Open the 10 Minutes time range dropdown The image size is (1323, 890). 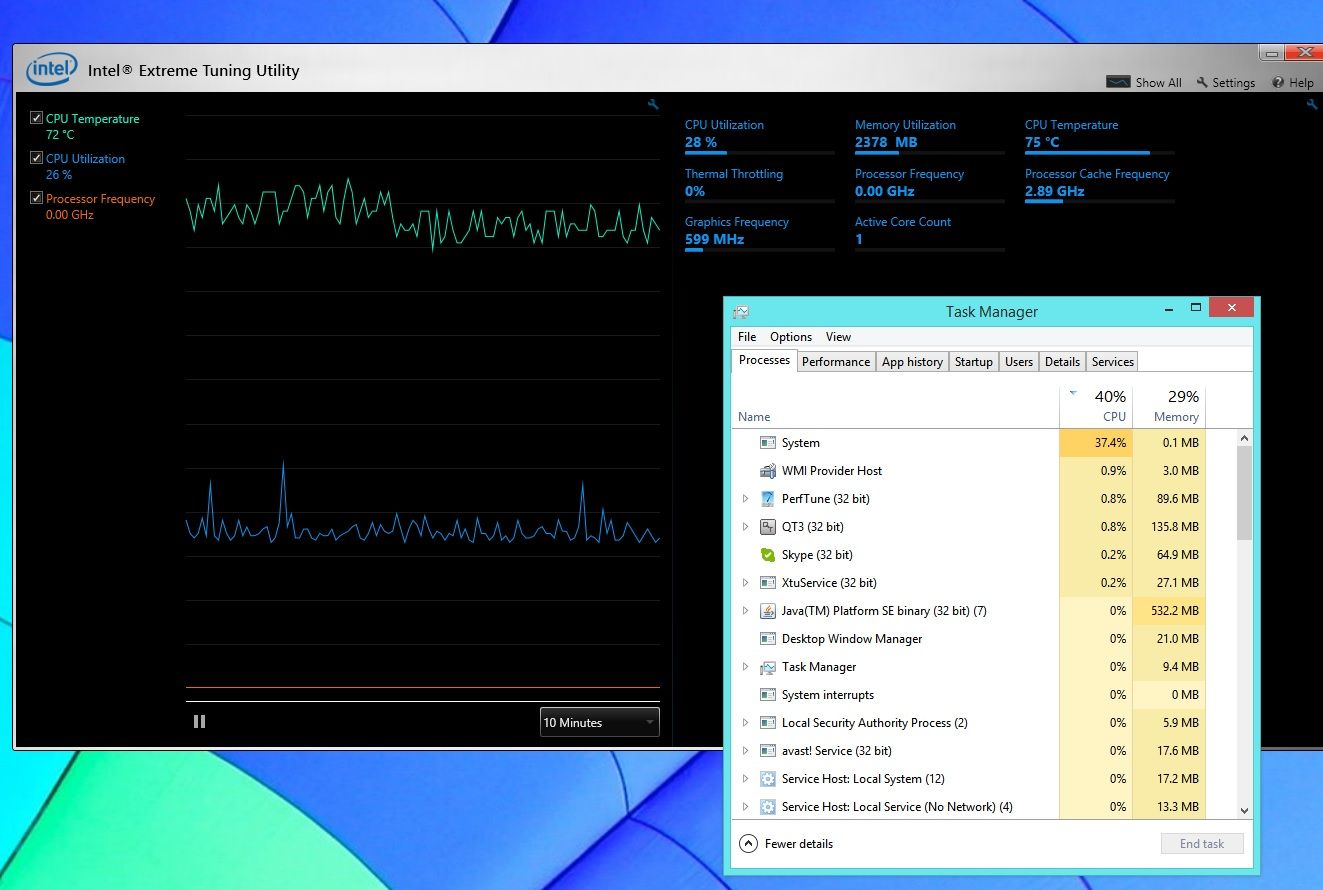(x=599, y=722)
